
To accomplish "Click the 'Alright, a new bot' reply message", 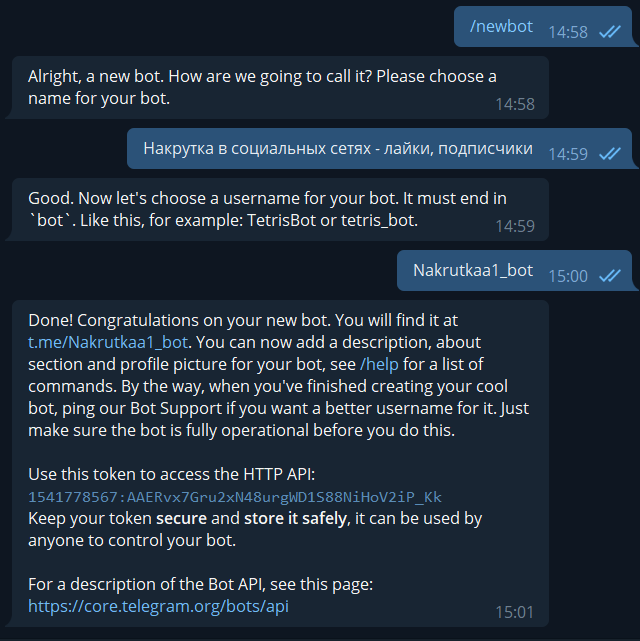I will pyautogui.click(x=280, y=87).
